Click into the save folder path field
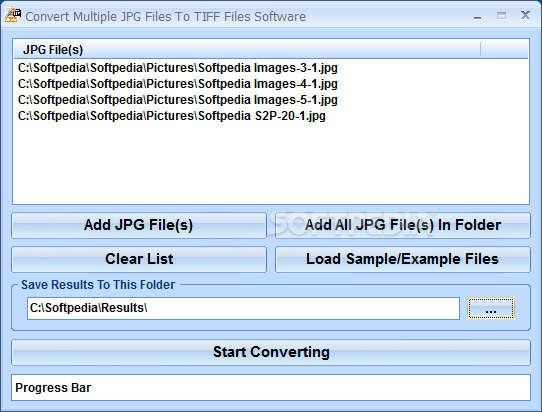The width and height of the screenshot is (542, 412). (243, 308)
